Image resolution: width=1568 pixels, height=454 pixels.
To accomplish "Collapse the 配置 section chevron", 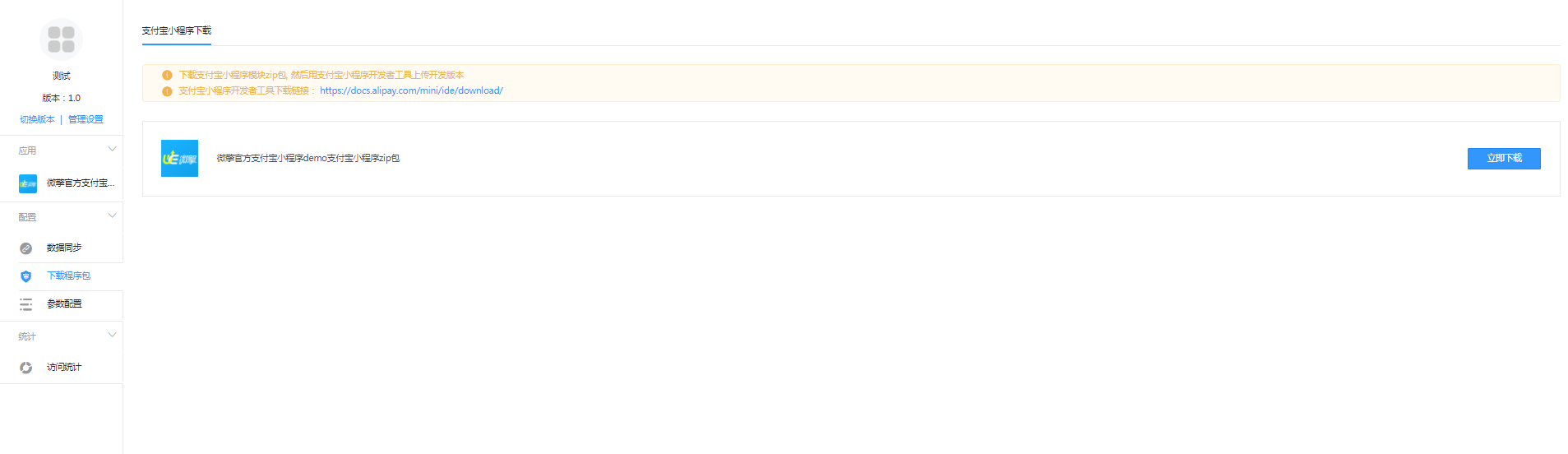I will pyautogui.click(x=113, y=216).
